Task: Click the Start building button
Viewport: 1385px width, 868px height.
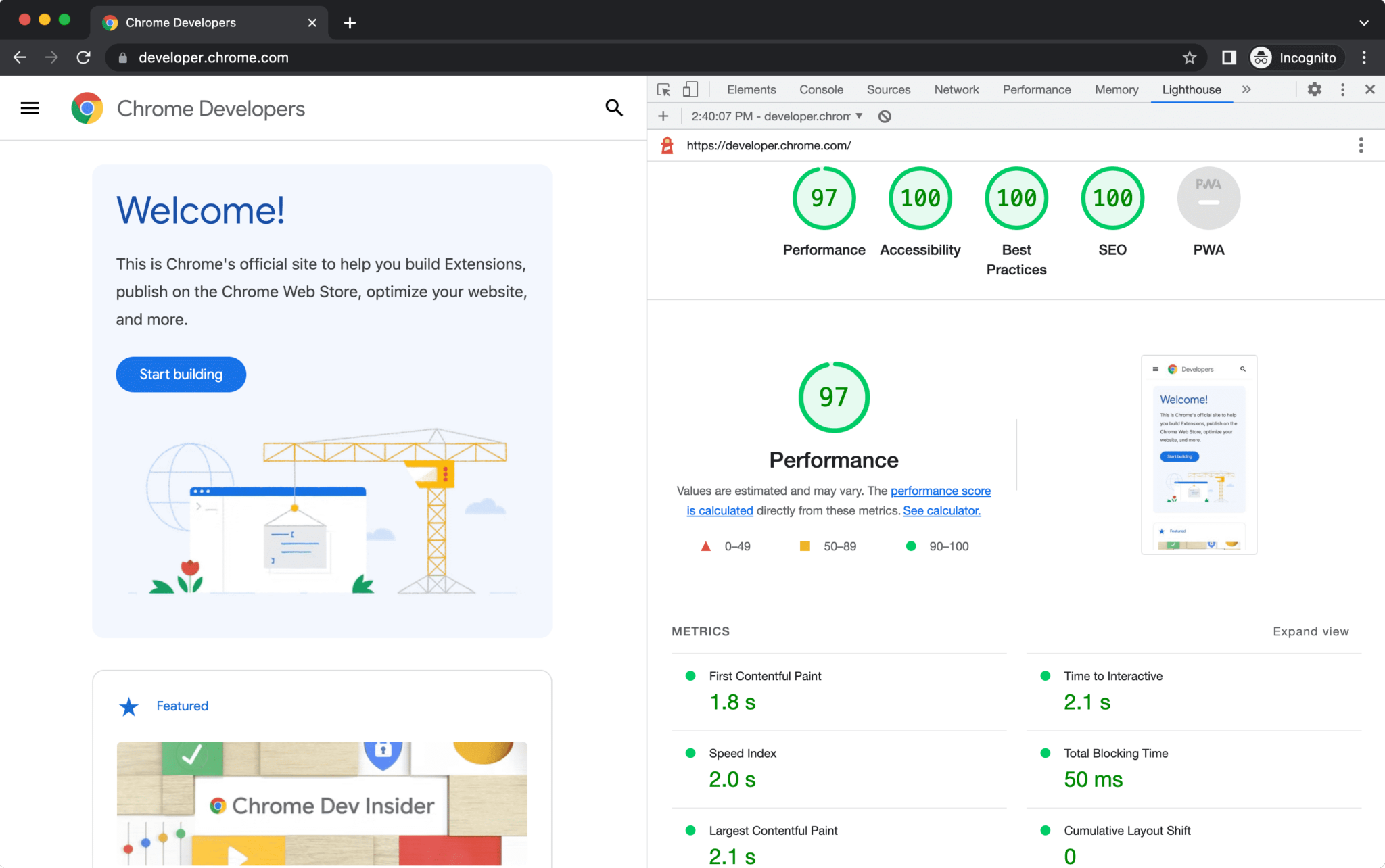Action: coord(181,374)
